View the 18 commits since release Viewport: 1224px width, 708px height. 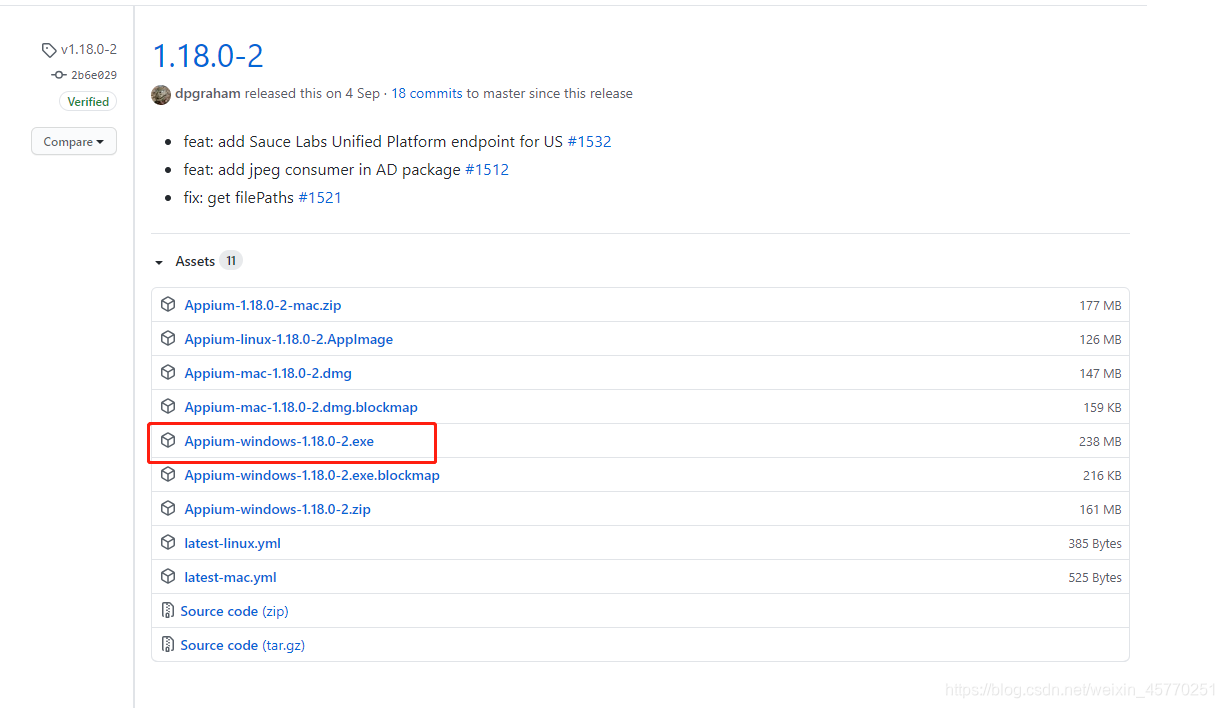click(x=427, y=93)
